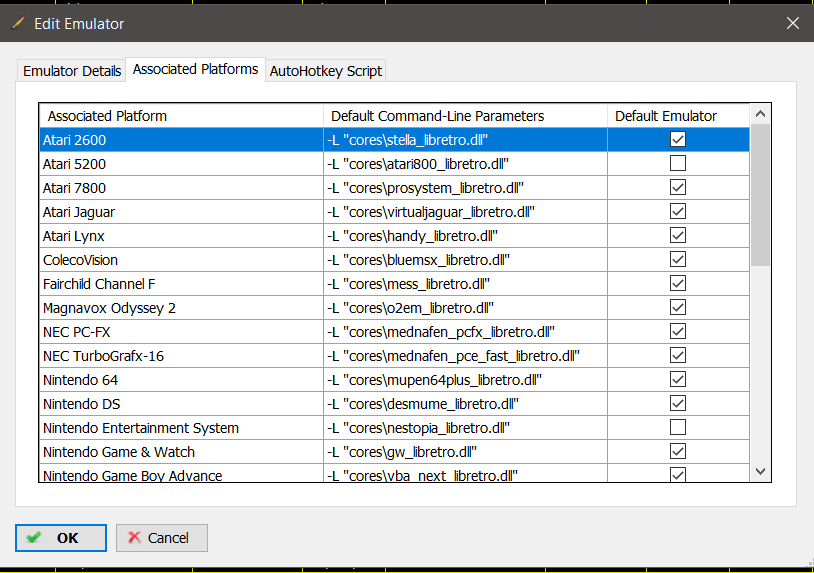Click the prosystem_libretro.dll parameters cell

coord(465,188)
